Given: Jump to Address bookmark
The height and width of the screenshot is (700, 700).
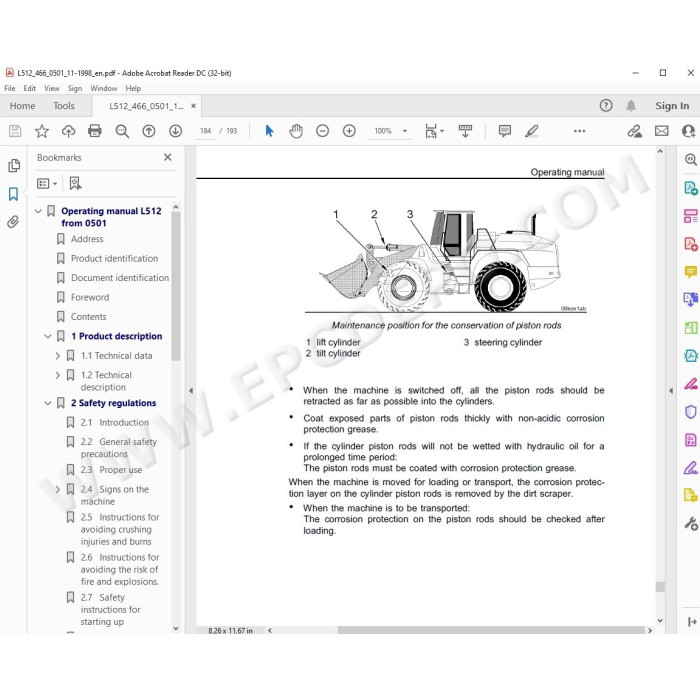Looking at the screenshot, I should pyautogui.click(x=87, y=239).
